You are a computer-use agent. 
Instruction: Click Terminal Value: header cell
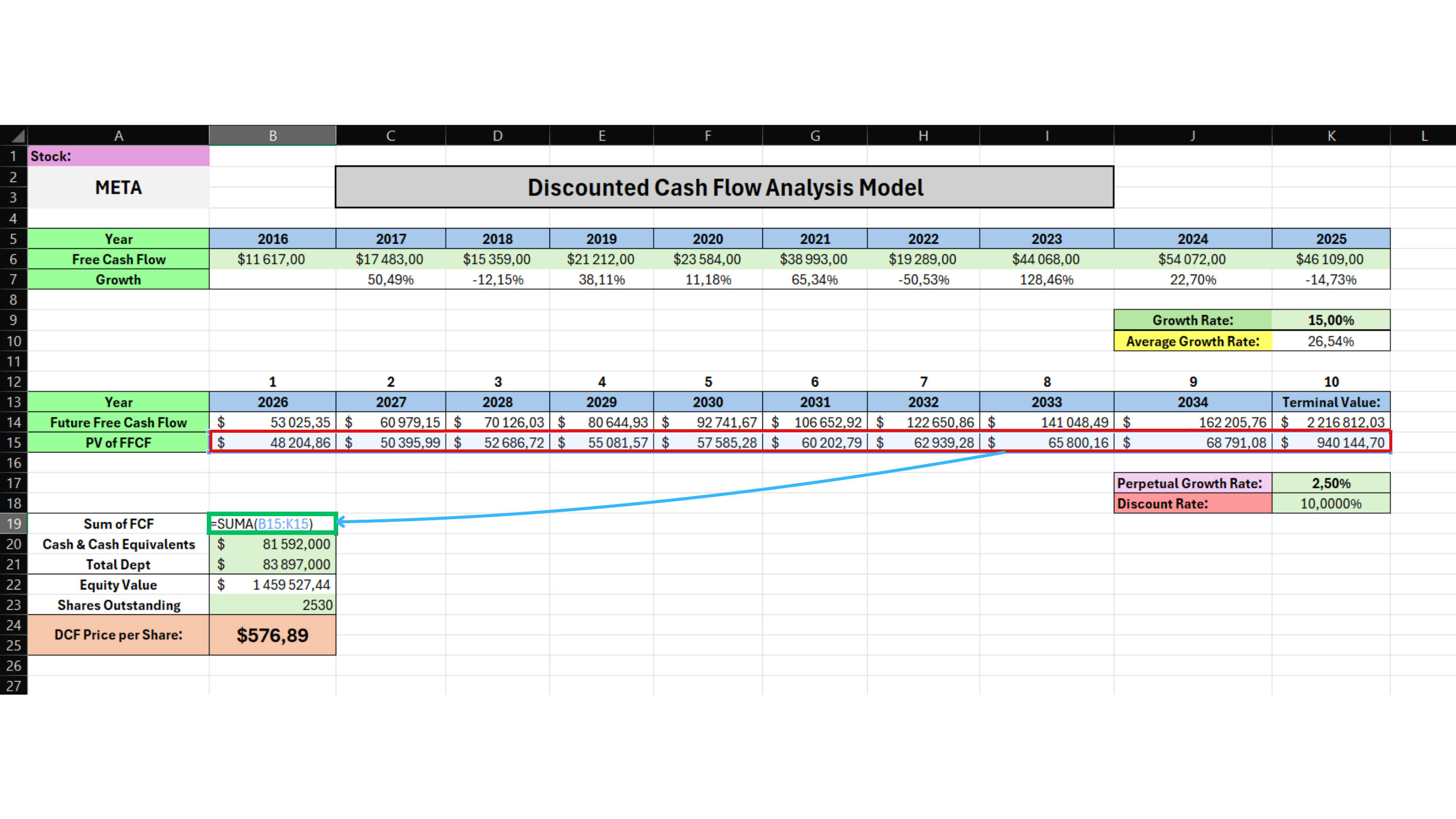click(1331, 402)
